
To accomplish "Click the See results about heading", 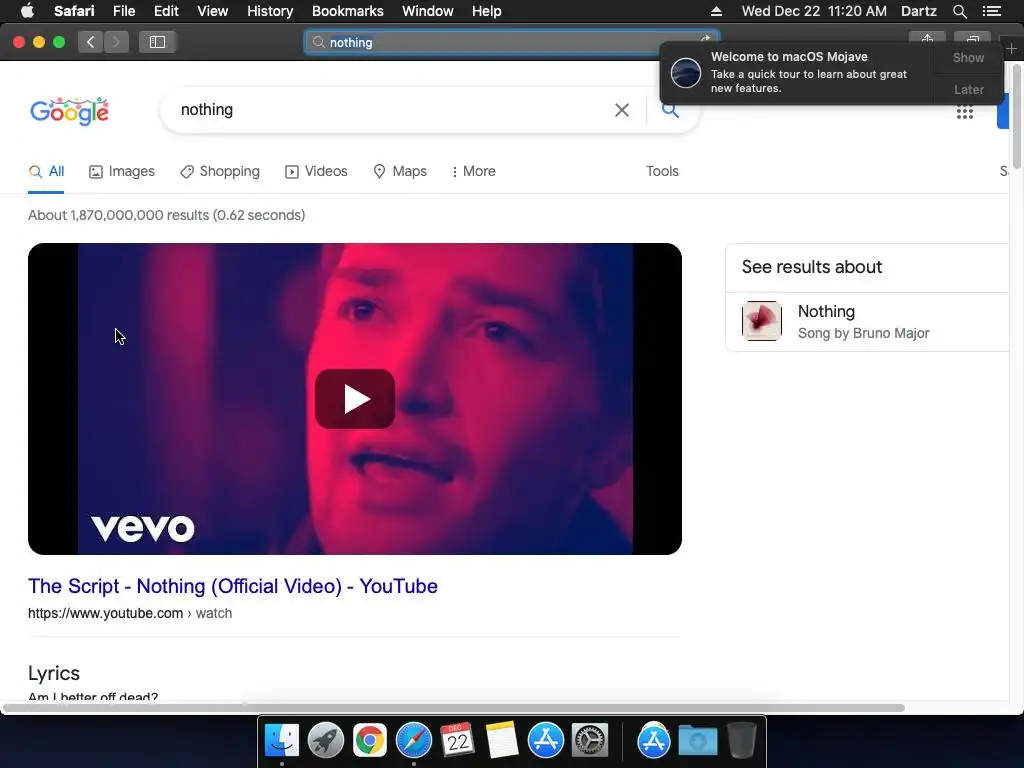I will pos(812,266).
